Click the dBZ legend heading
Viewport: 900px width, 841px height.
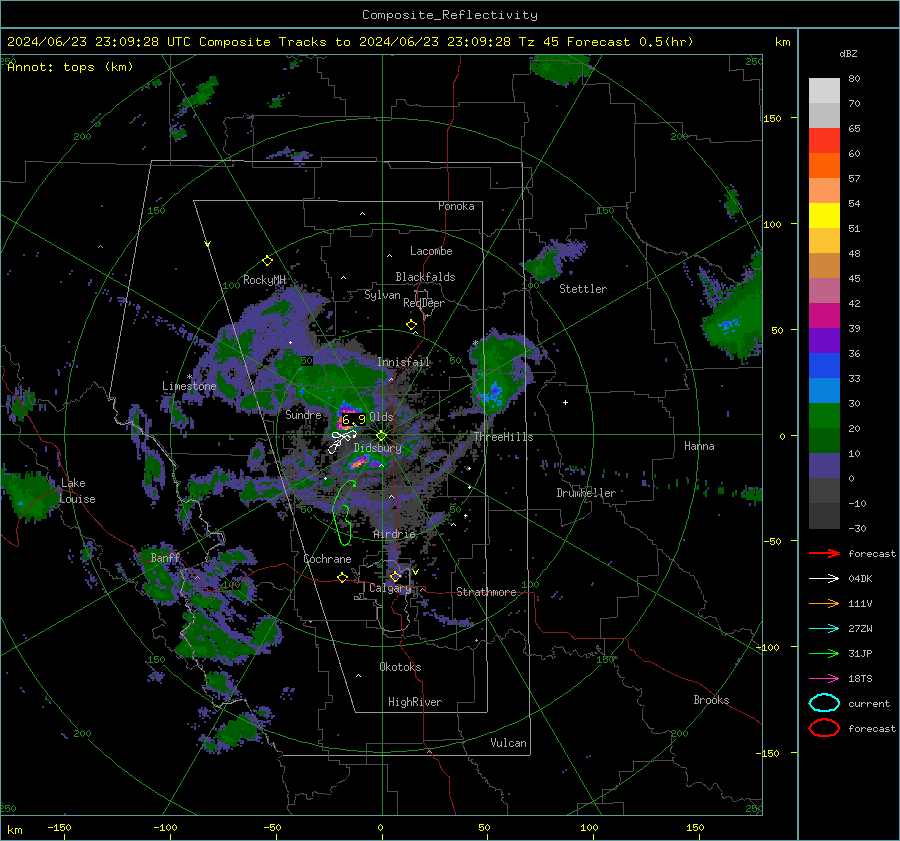pyautogui.click(x=848, y=54)
